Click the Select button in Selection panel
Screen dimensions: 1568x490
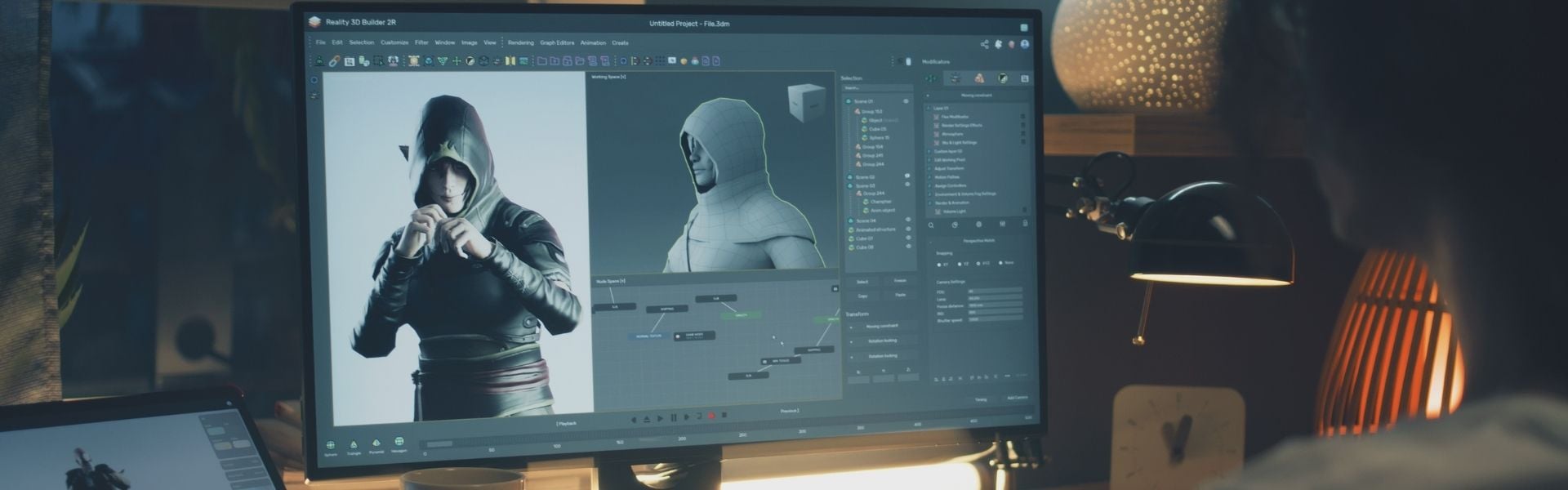[862, 282]
